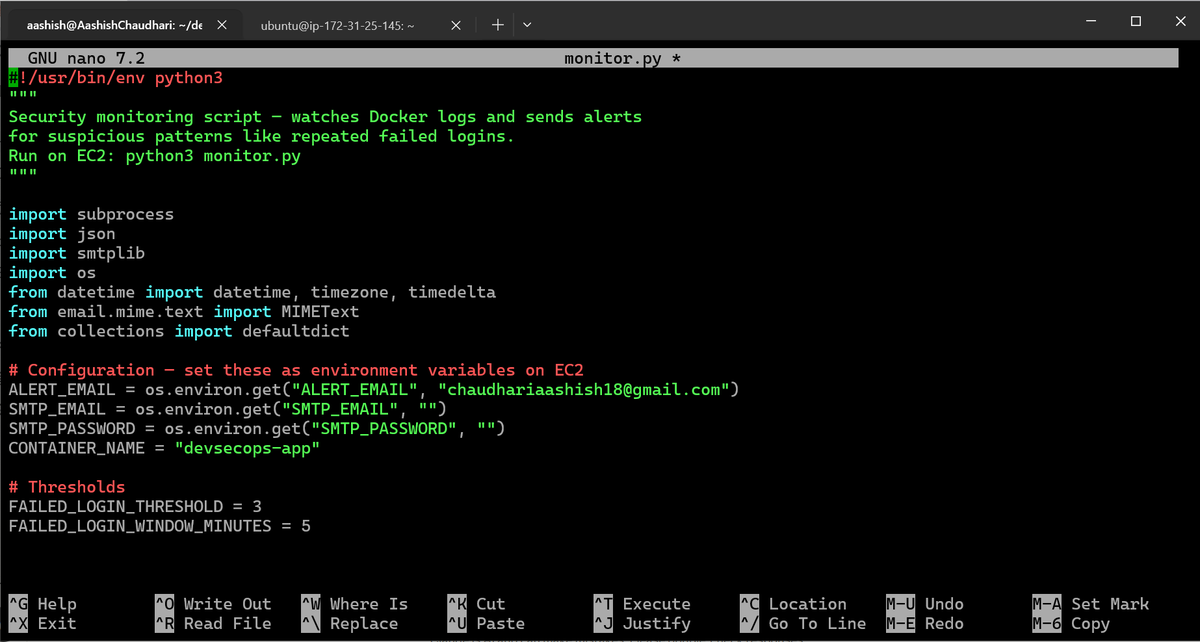The width and height of the screenshot is (1200, 642).
Task: Click the monitor.py * file title
Action: click(x=622, y=59)
